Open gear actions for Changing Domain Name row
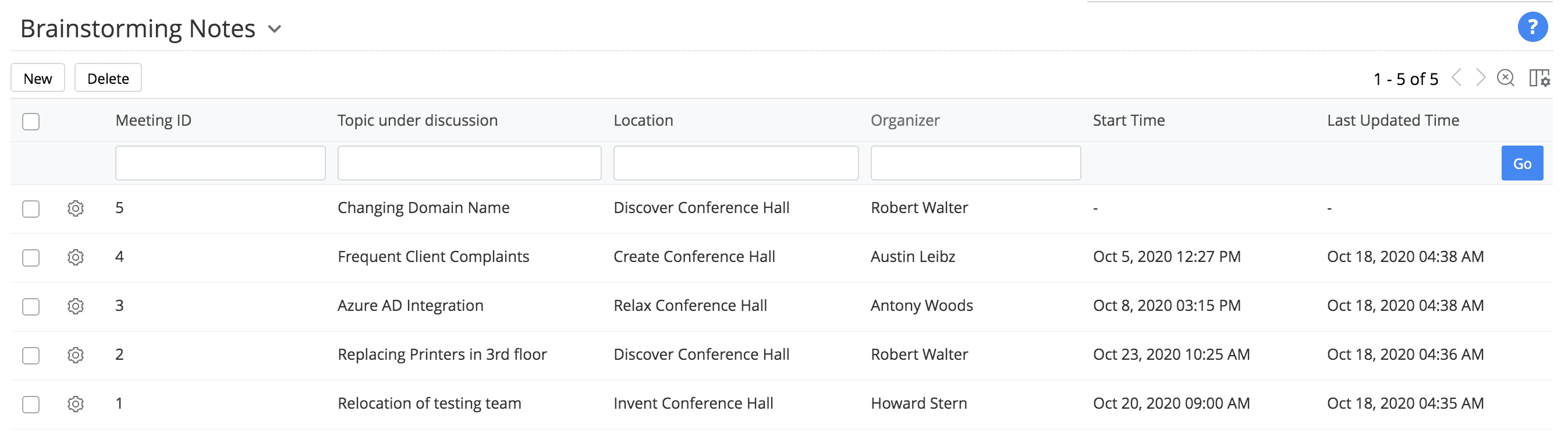1568x432 pixels. pos(76,208)
